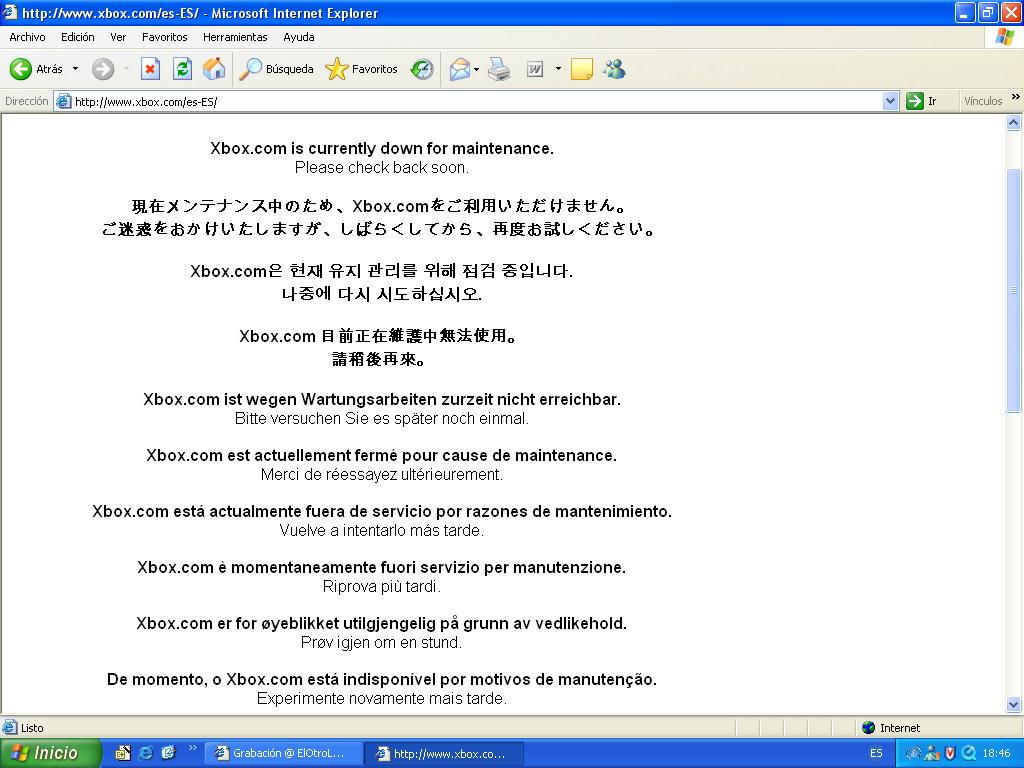Go back with the Atrás arrow button

(x=36, y=69)
